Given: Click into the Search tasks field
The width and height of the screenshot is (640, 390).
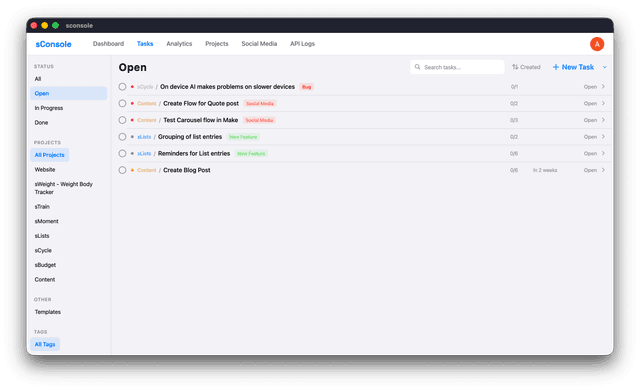Looking at the screenshot, I should click(457, 67).
